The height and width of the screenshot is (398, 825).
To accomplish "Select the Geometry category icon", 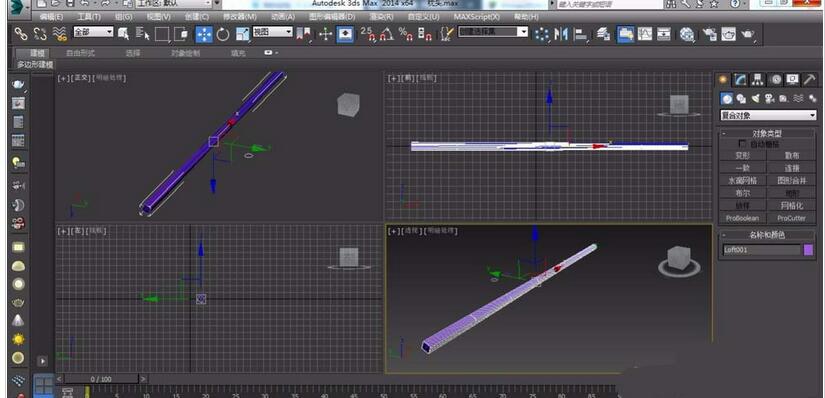I will (727, 98).
